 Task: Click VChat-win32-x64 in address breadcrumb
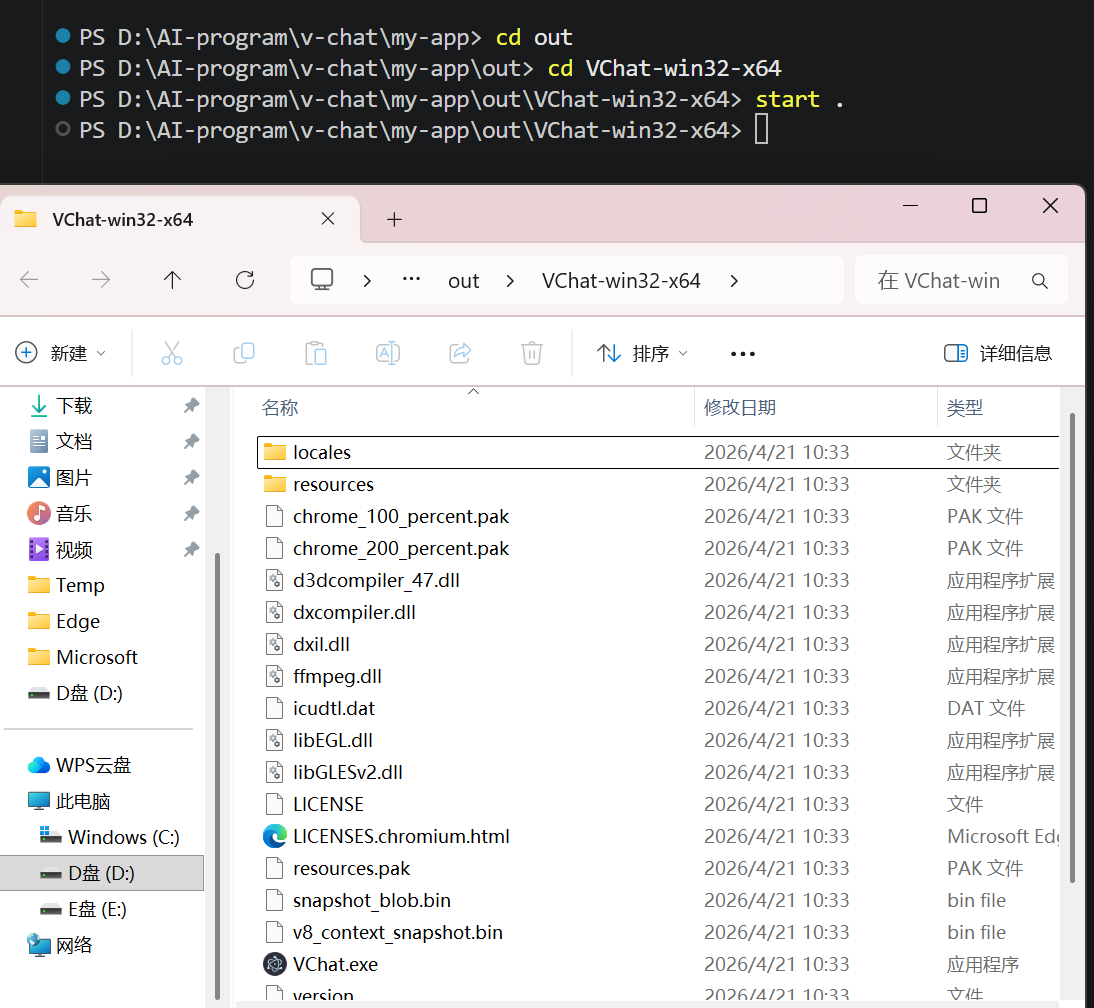point(621,280)
